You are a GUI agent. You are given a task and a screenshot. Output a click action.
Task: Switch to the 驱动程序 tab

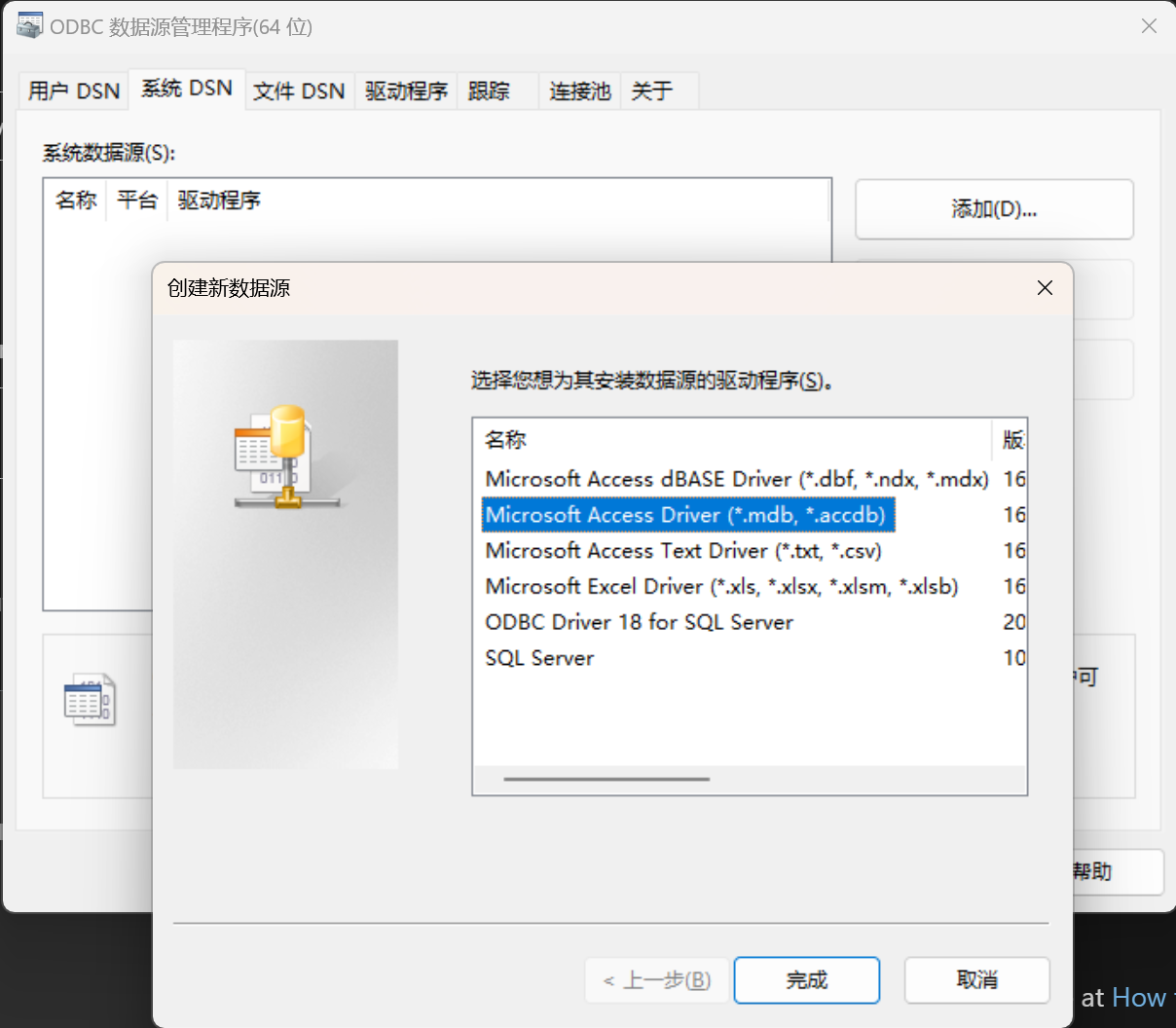pyautogui.click(x=406, y=91)
